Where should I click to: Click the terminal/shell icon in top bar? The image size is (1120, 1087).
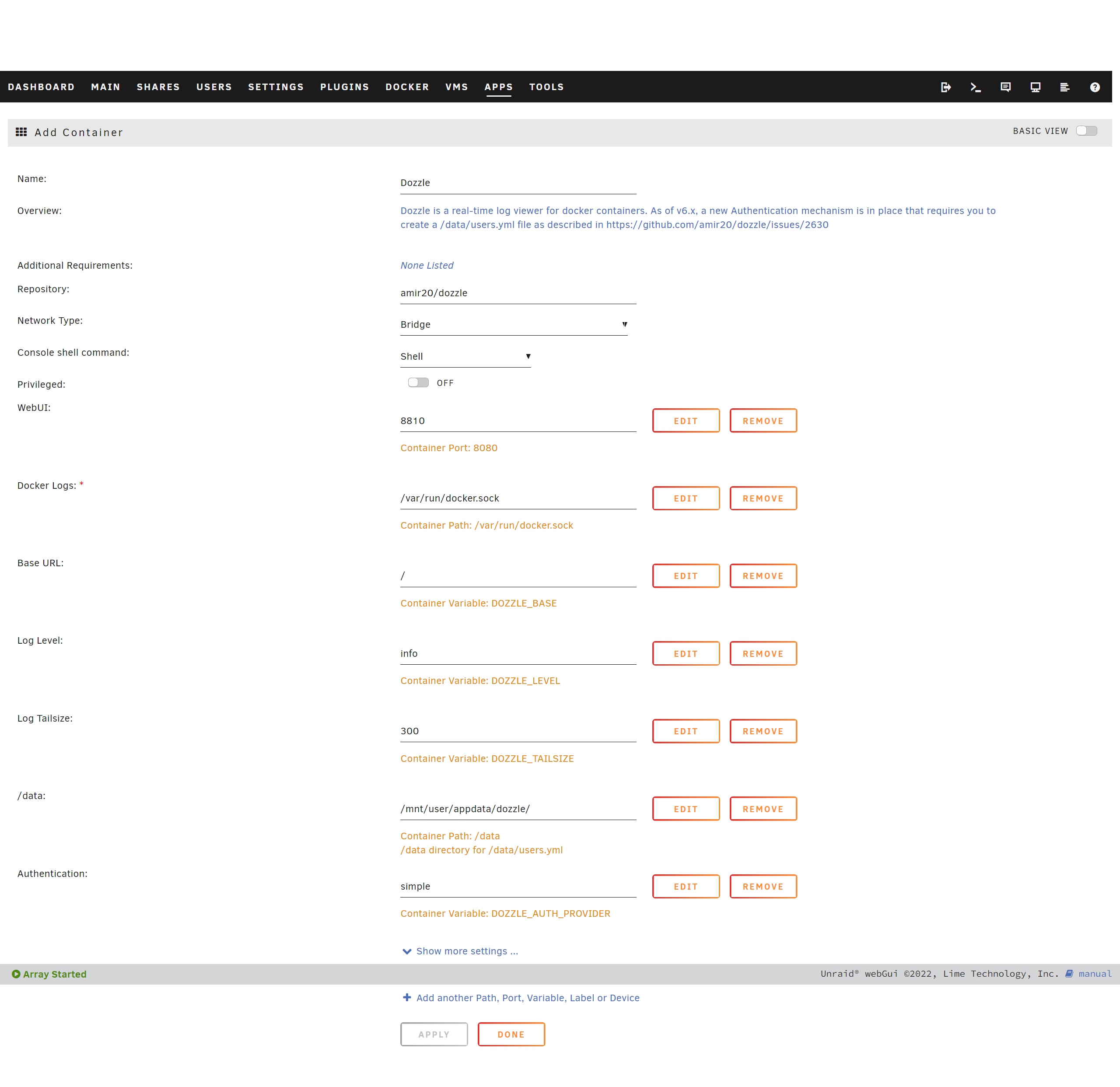976,87
